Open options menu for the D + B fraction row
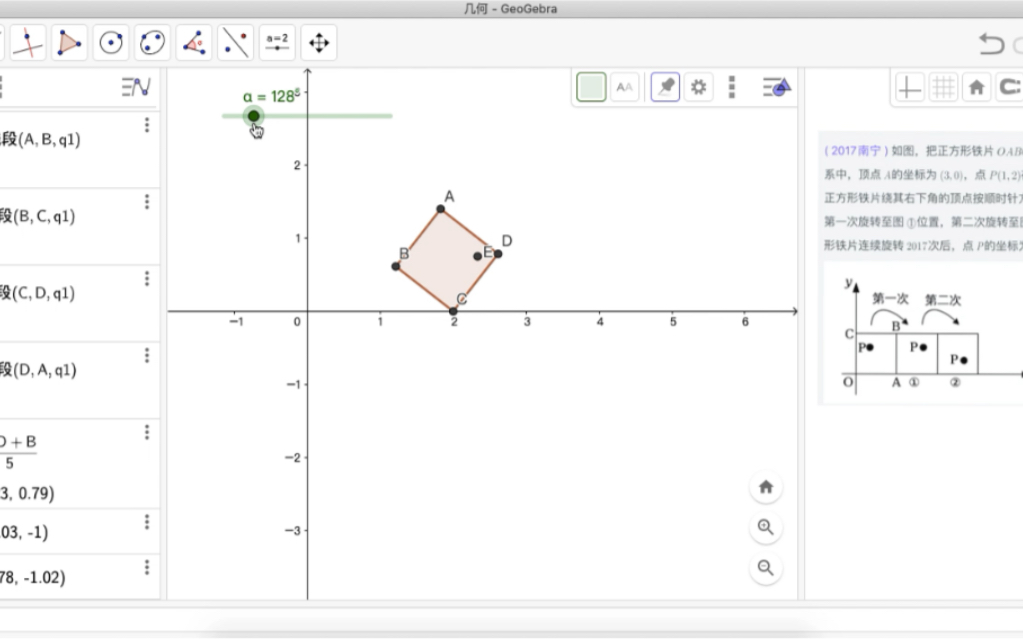1023x639 pixels. [x=147, y=432]
